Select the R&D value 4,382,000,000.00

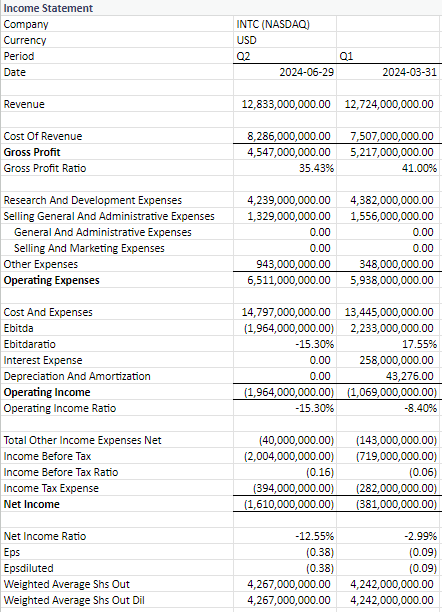tap(392, 200)
